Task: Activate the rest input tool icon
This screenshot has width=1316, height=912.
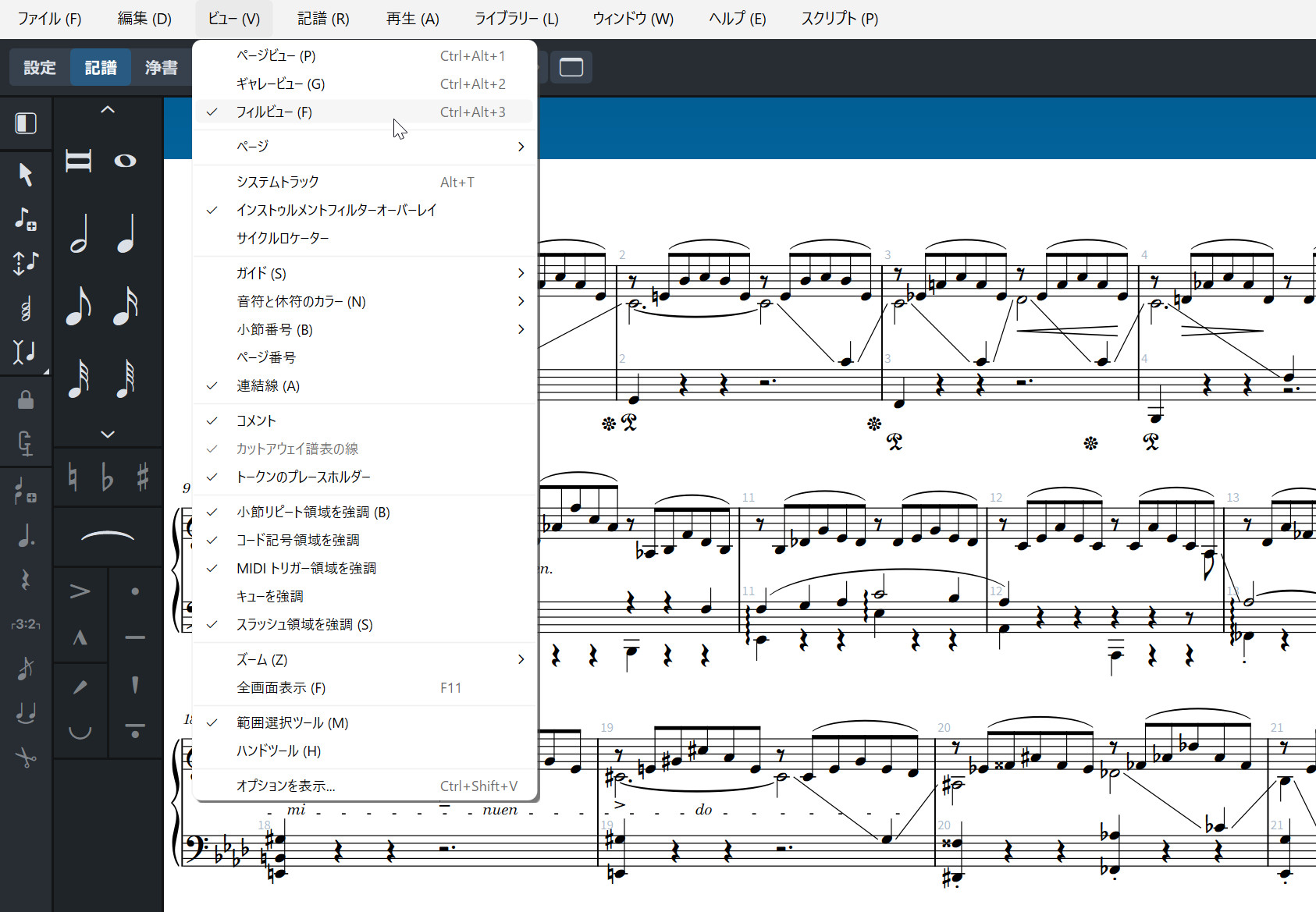Action: [x=26, y=580]
